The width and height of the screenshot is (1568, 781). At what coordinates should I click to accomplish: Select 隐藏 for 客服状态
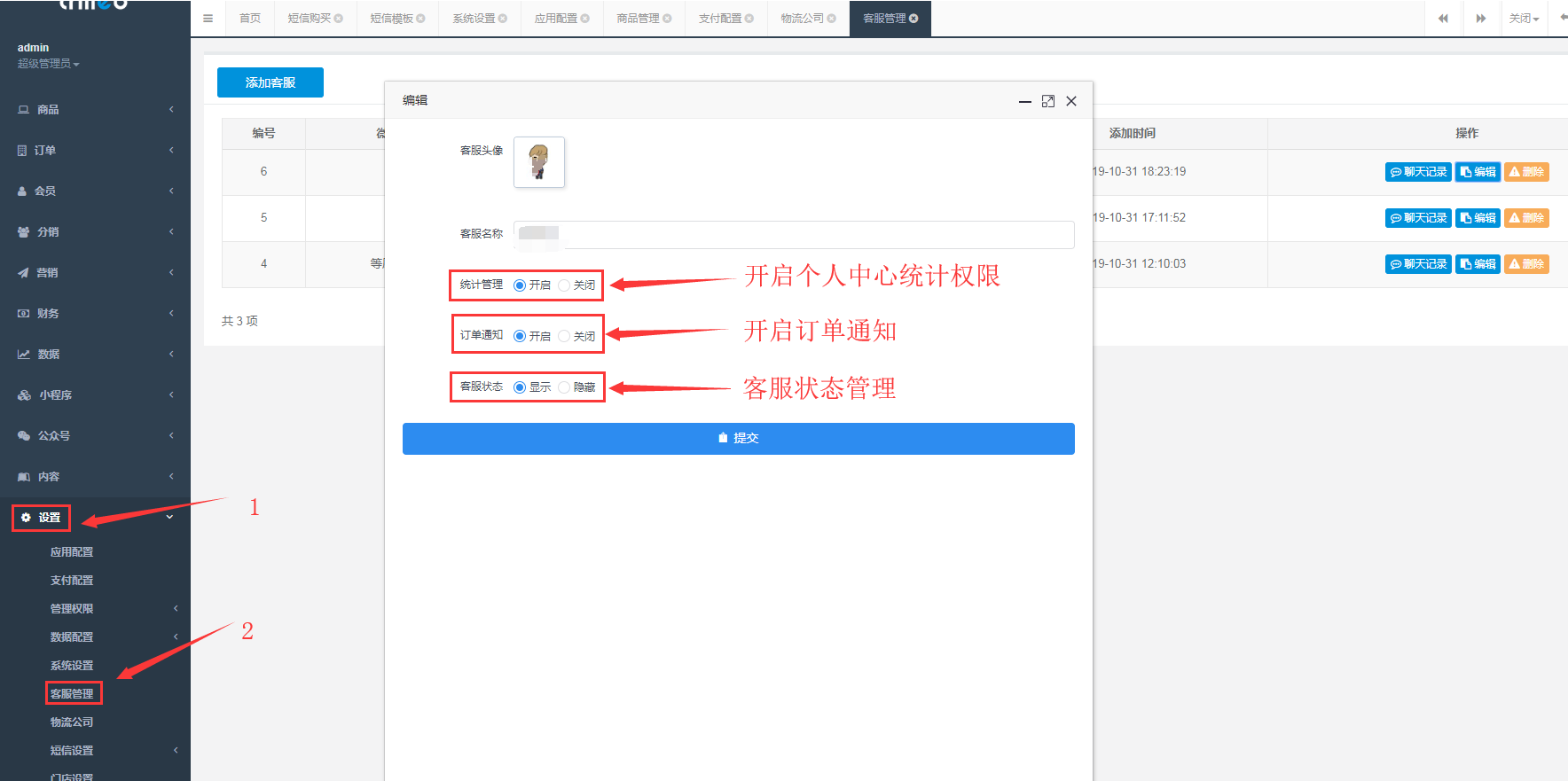pos(564,387)
